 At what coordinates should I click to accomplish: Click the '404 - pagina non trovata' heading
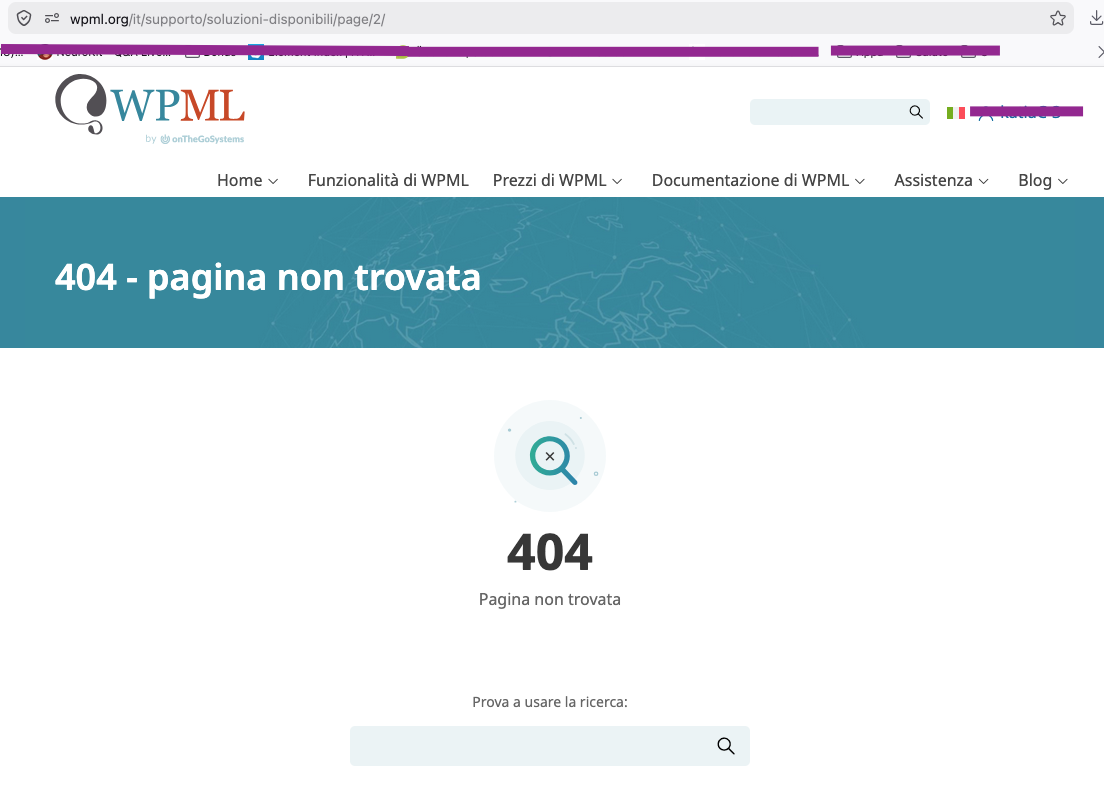pyautogui.click(x=268, y=277)
